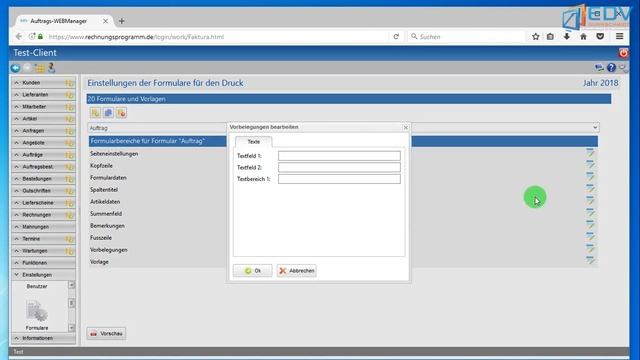Click the edit pencil icon for Summenfeld
Screen dimensions: 640x360
pyautogui.click(x=590, y=213)
